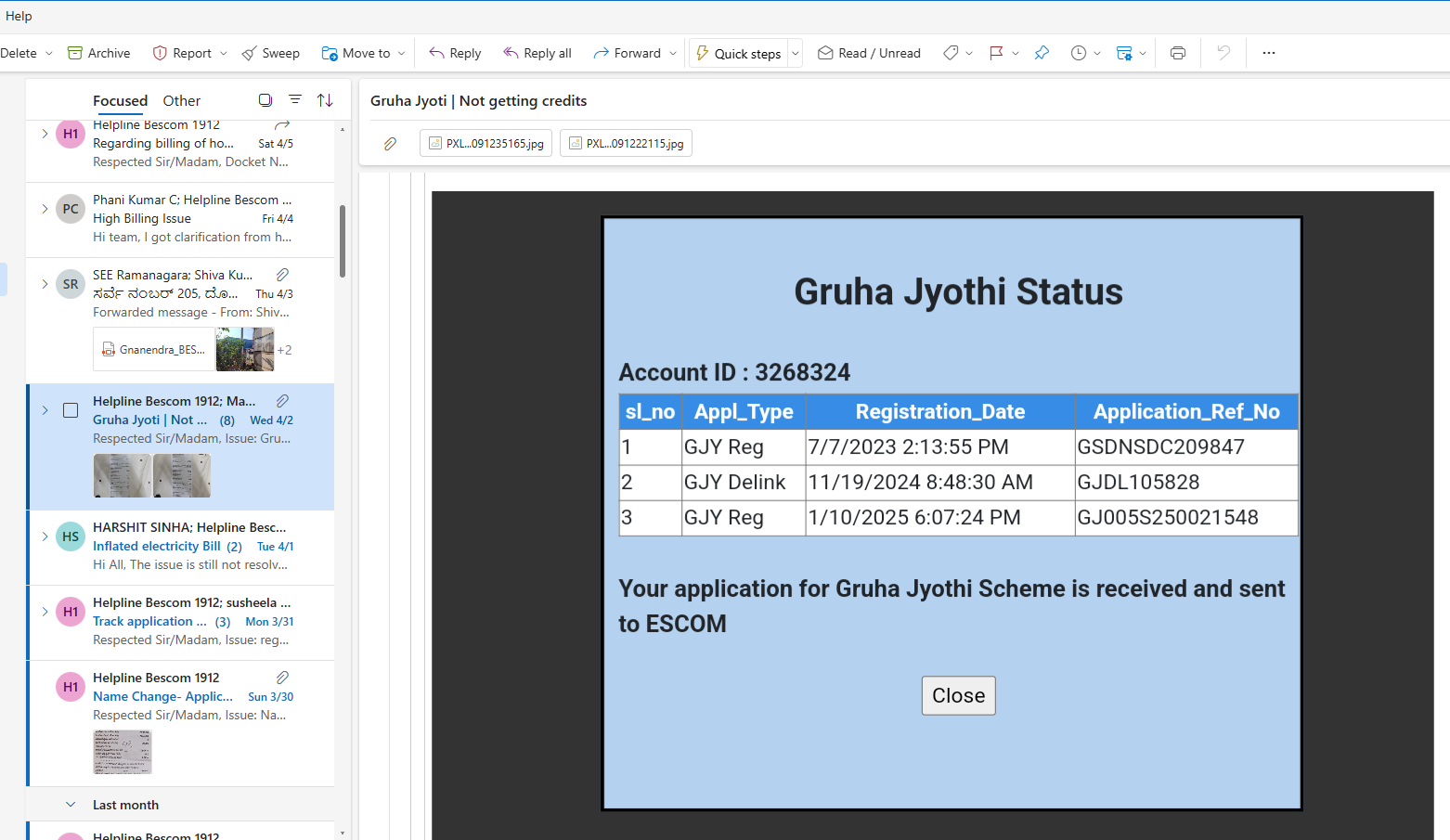Expand the Inflated electricity Bill conversation
The height and width of the screenshot is (840, 1450).
pos(45,536)
